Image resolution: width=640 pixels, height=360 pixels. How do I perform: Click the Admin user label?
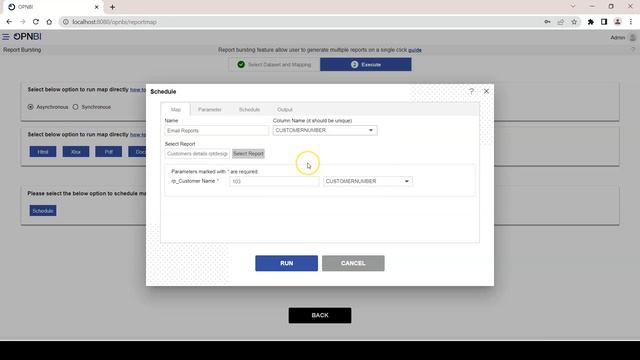click(x=618, y=38)
